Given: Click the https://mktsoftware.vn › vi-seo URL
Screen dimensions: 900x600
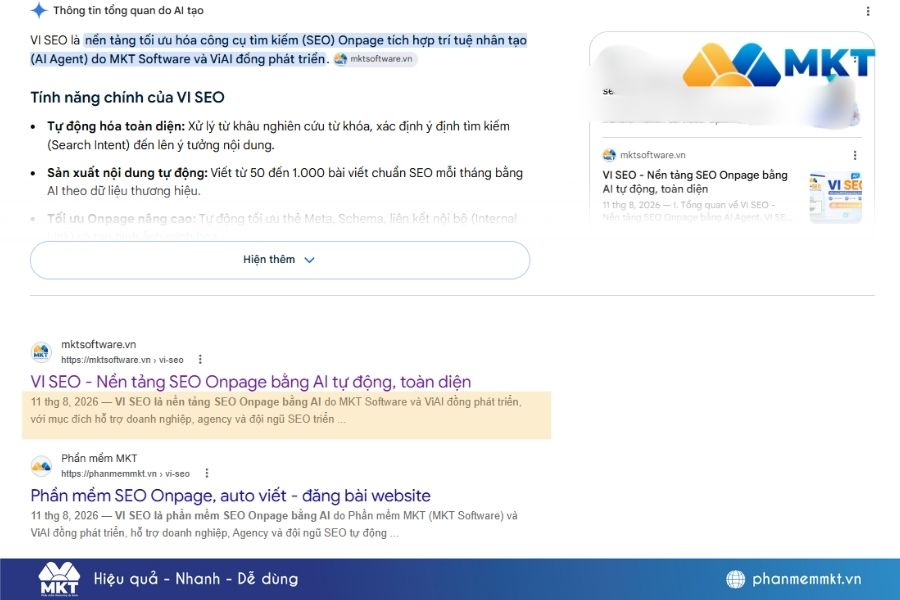Looking at the screenshot, I should point(122,360).
